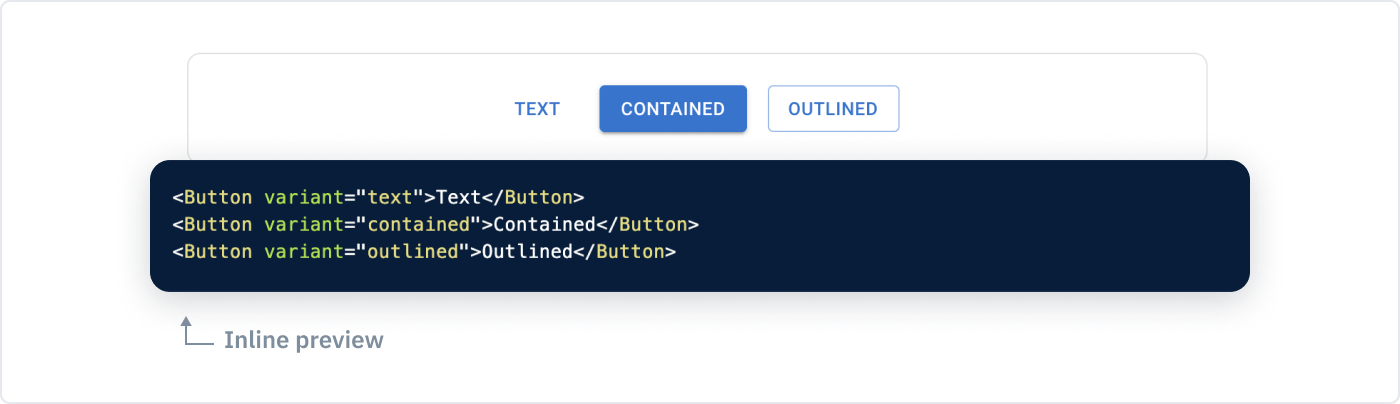Select the Inline preview label
Viewport: 1400px width, 404px height.
pyautogui.click(x=303, y=340)
